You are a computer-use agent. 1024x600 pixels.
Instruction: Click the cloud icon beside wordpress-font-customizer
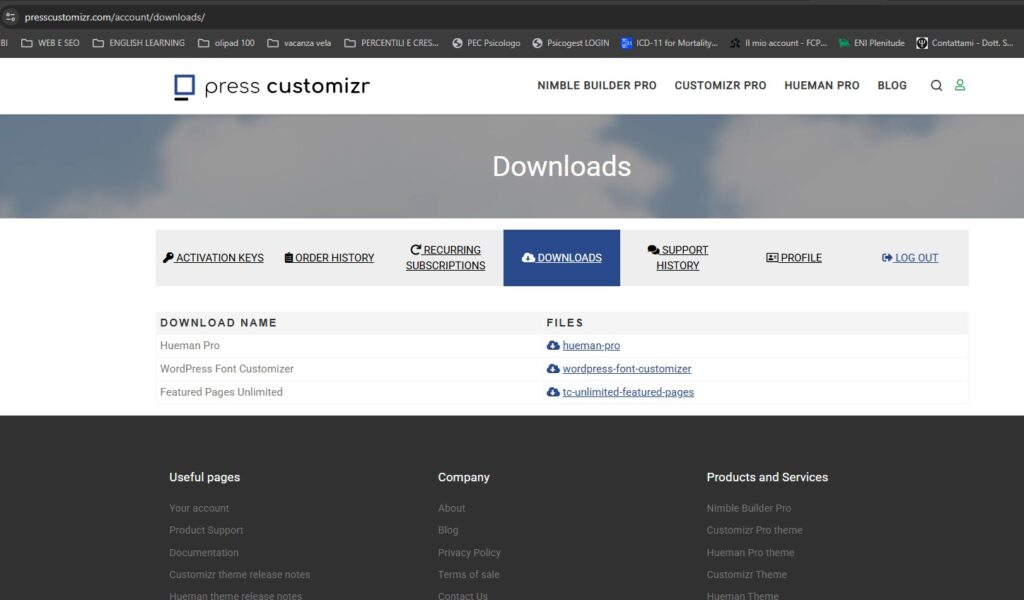point(553,369)
